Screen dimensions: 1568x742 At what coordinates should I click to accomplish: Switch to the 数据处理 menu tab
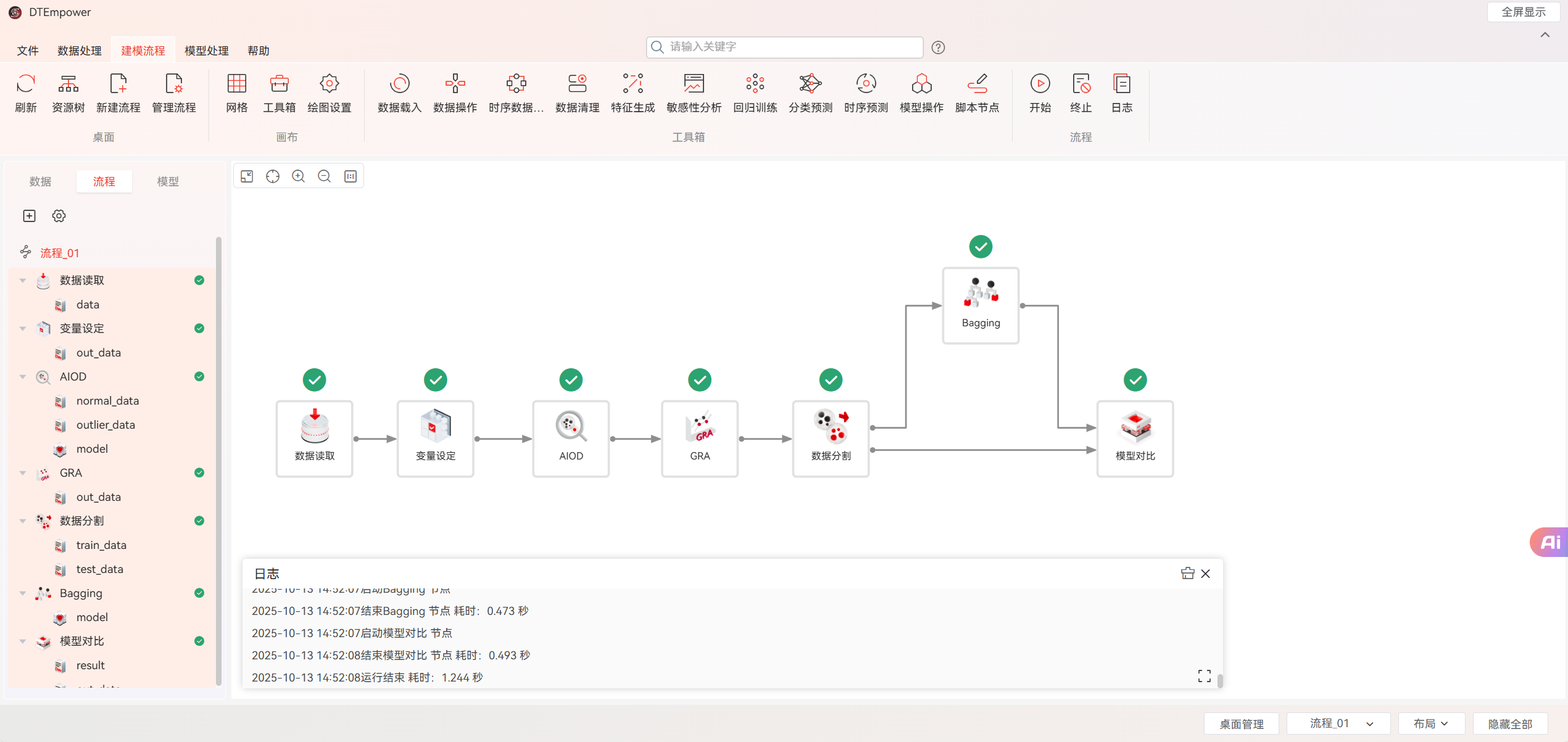80,51
